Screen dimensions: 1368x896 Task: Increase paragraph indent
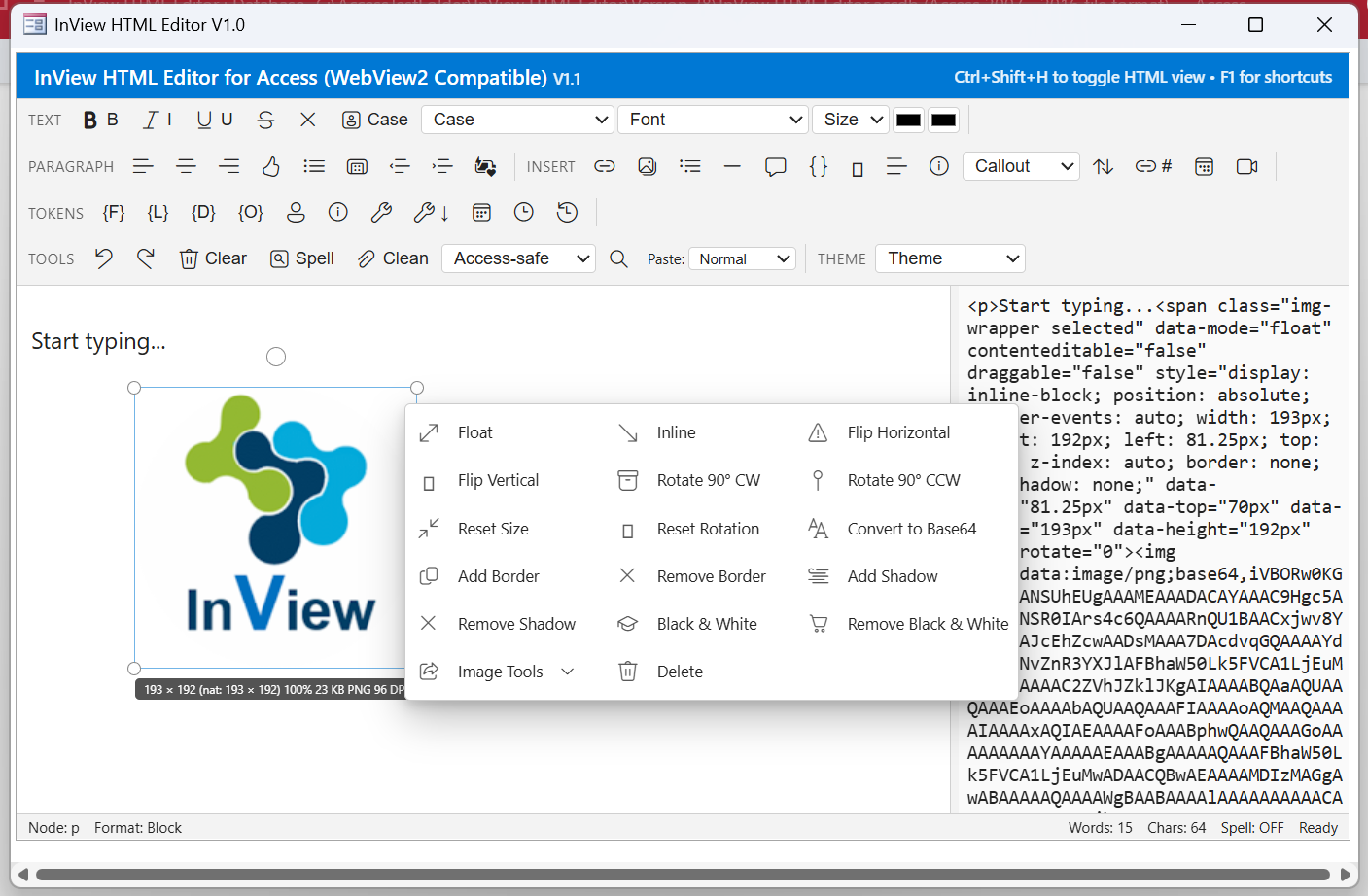pos(442,166)
